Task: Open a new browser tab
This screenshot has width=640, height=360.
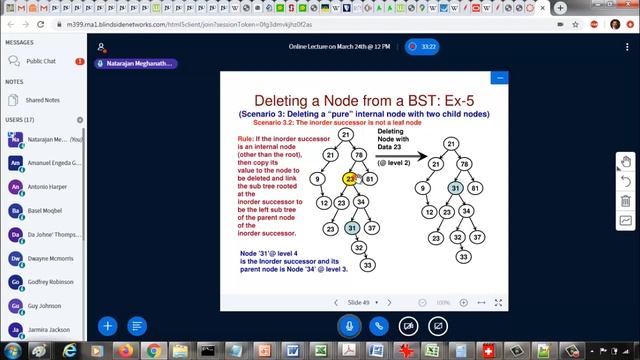Action: 560,8
